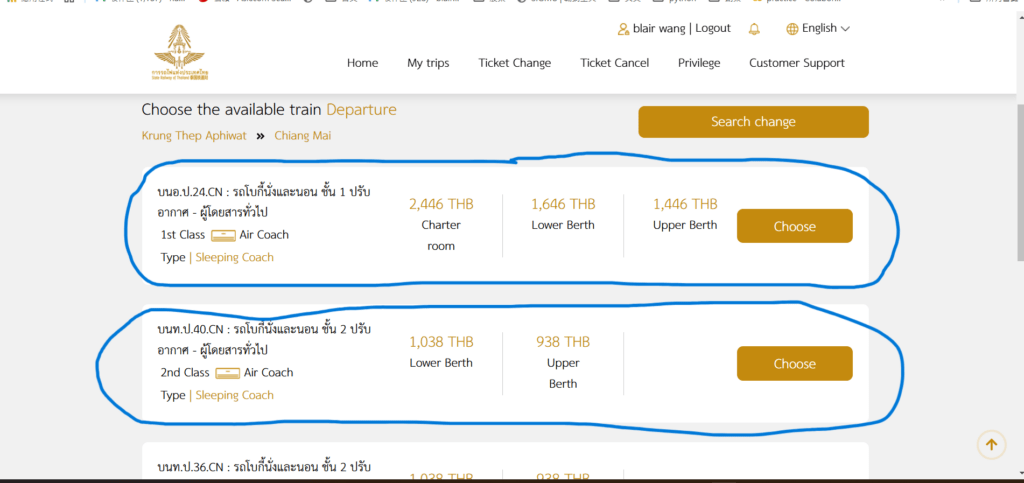The width and height of the screenshot is (1024, 483).
Task: Click the Logout link
Action: tap(713, 29)
